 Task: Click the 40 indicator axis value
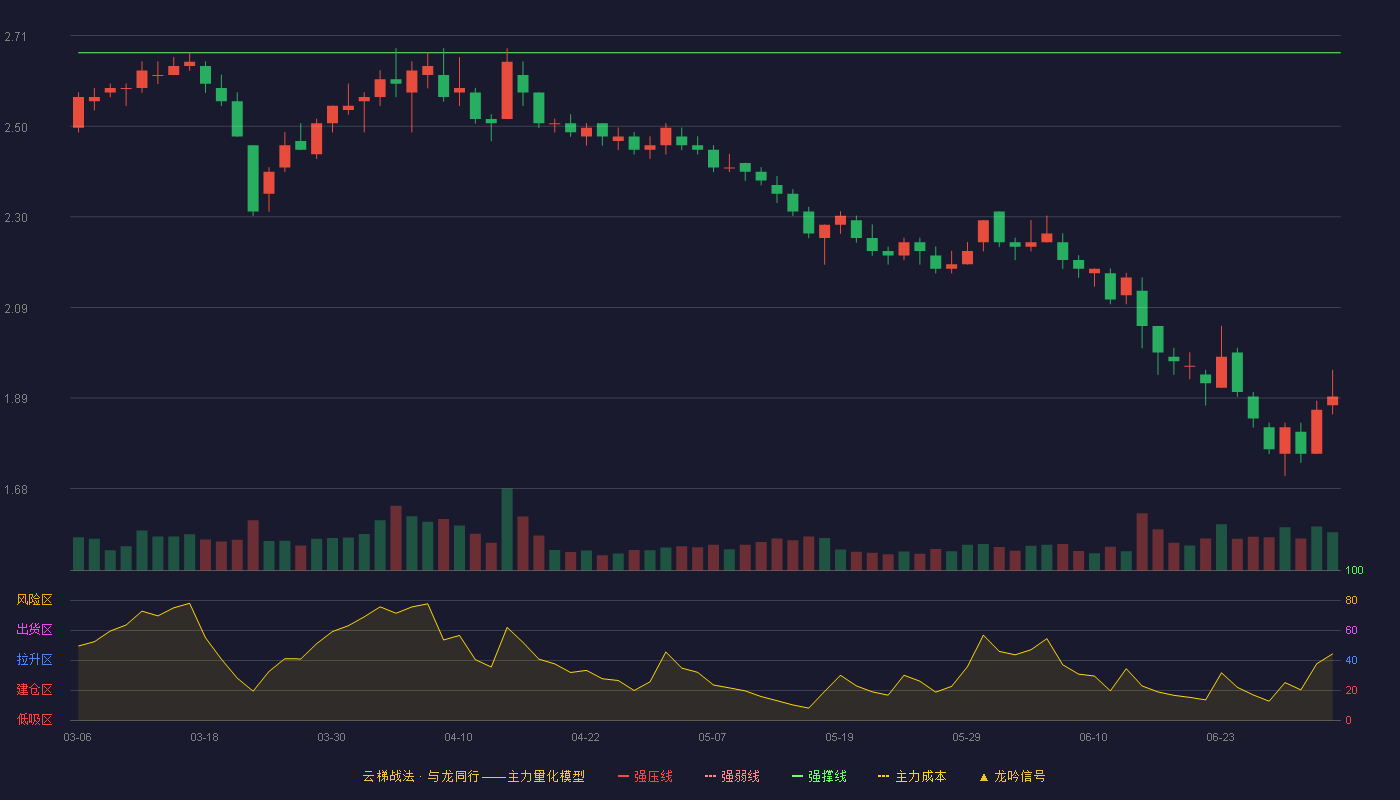1351,661
